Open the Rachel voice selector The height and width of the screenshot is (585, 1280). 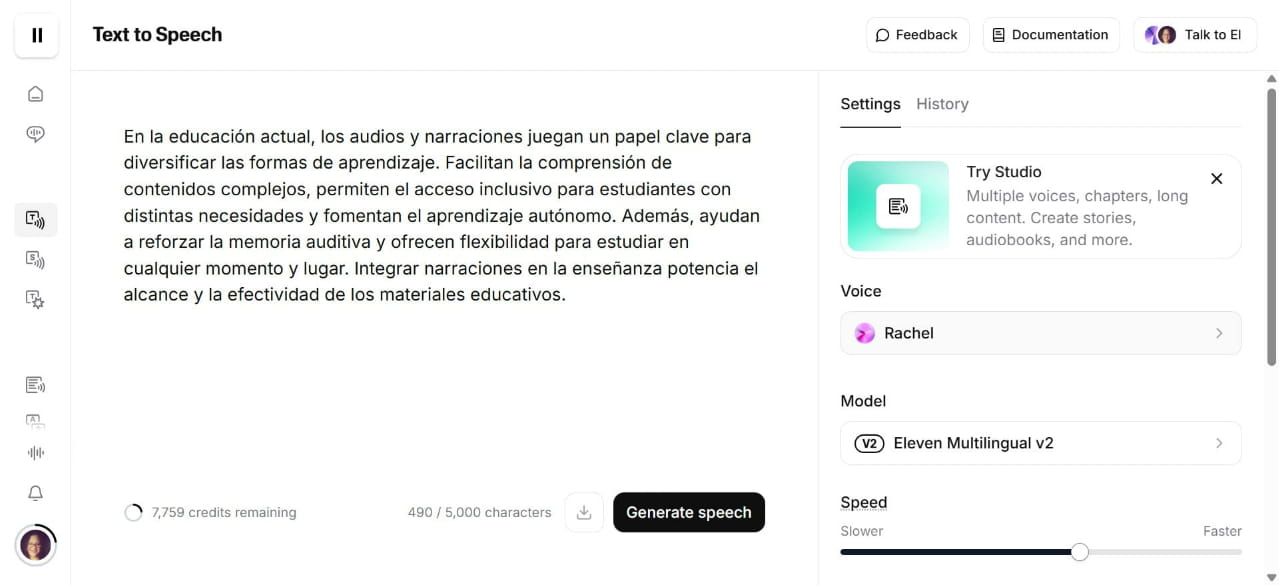tap(1040, 333)
